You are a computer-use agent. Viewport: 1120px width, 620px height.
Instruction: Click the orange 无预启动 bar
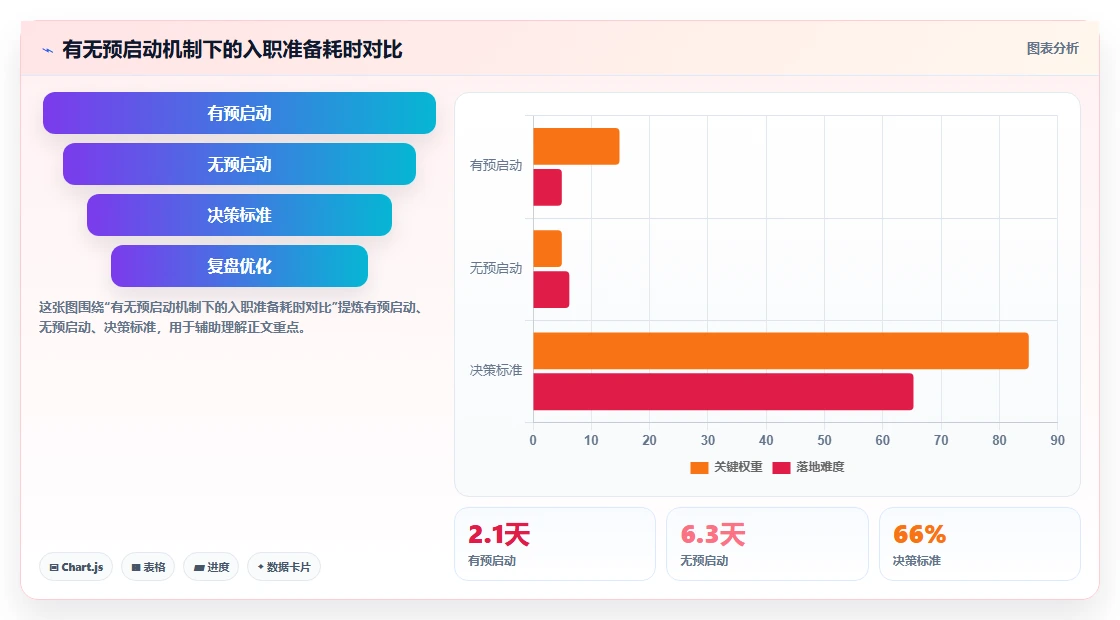548,249
